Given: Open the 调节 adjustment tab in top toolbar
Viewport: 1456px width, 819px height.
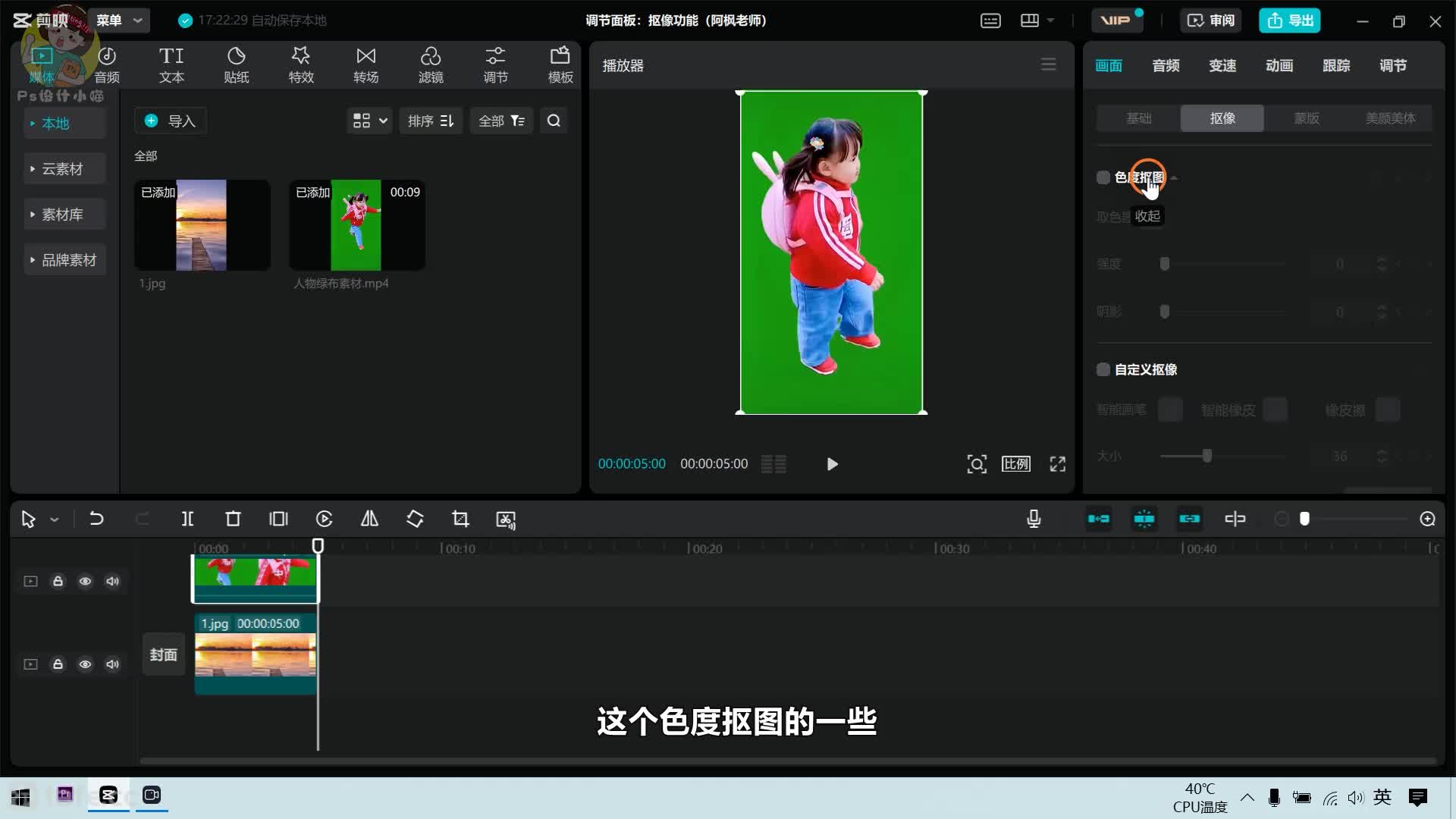Looking at the screenshot, I should tap(495, 65).
